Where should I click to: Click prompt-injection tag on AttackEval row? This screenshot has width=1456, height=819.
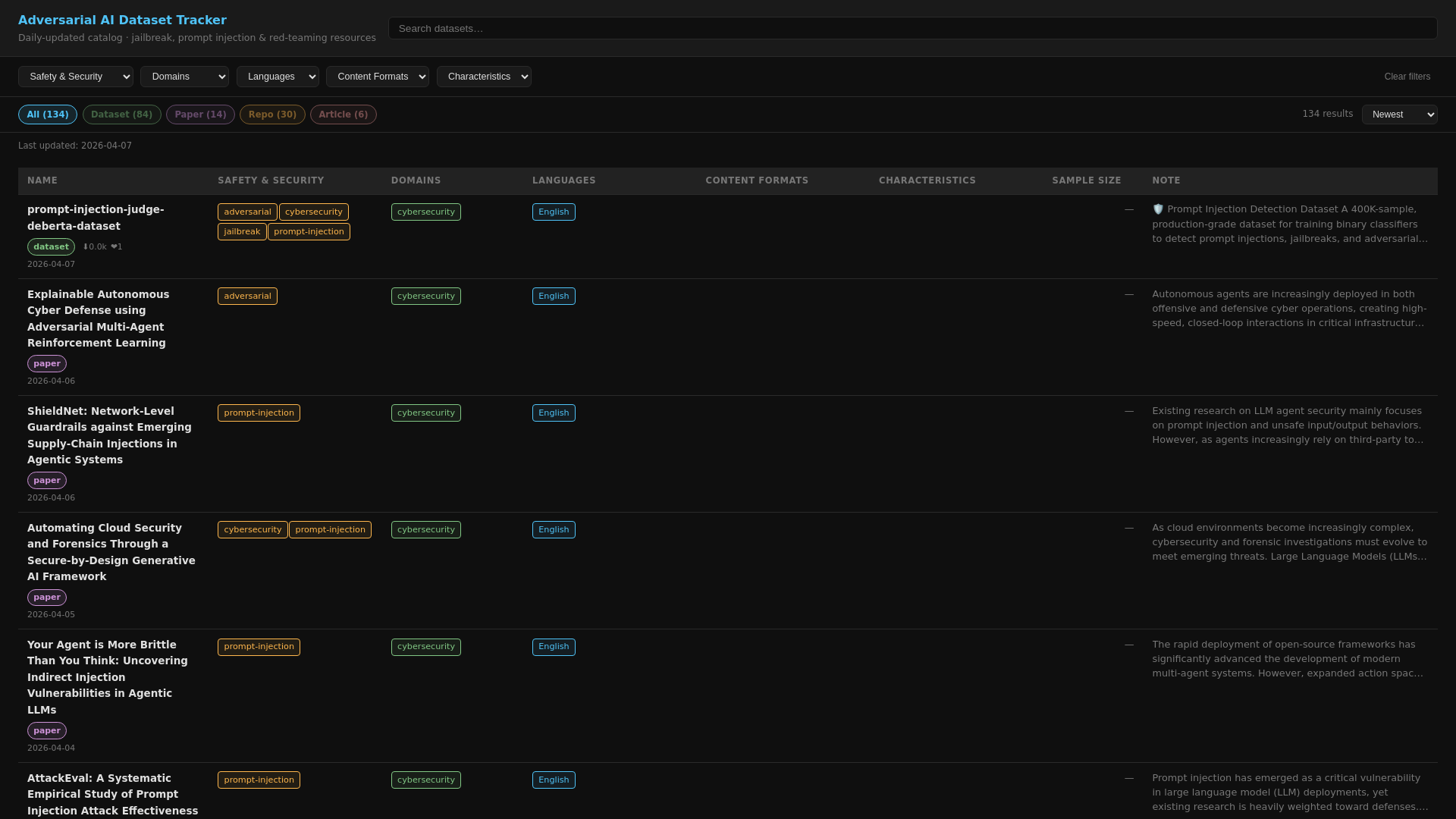[x=259, y=780]
